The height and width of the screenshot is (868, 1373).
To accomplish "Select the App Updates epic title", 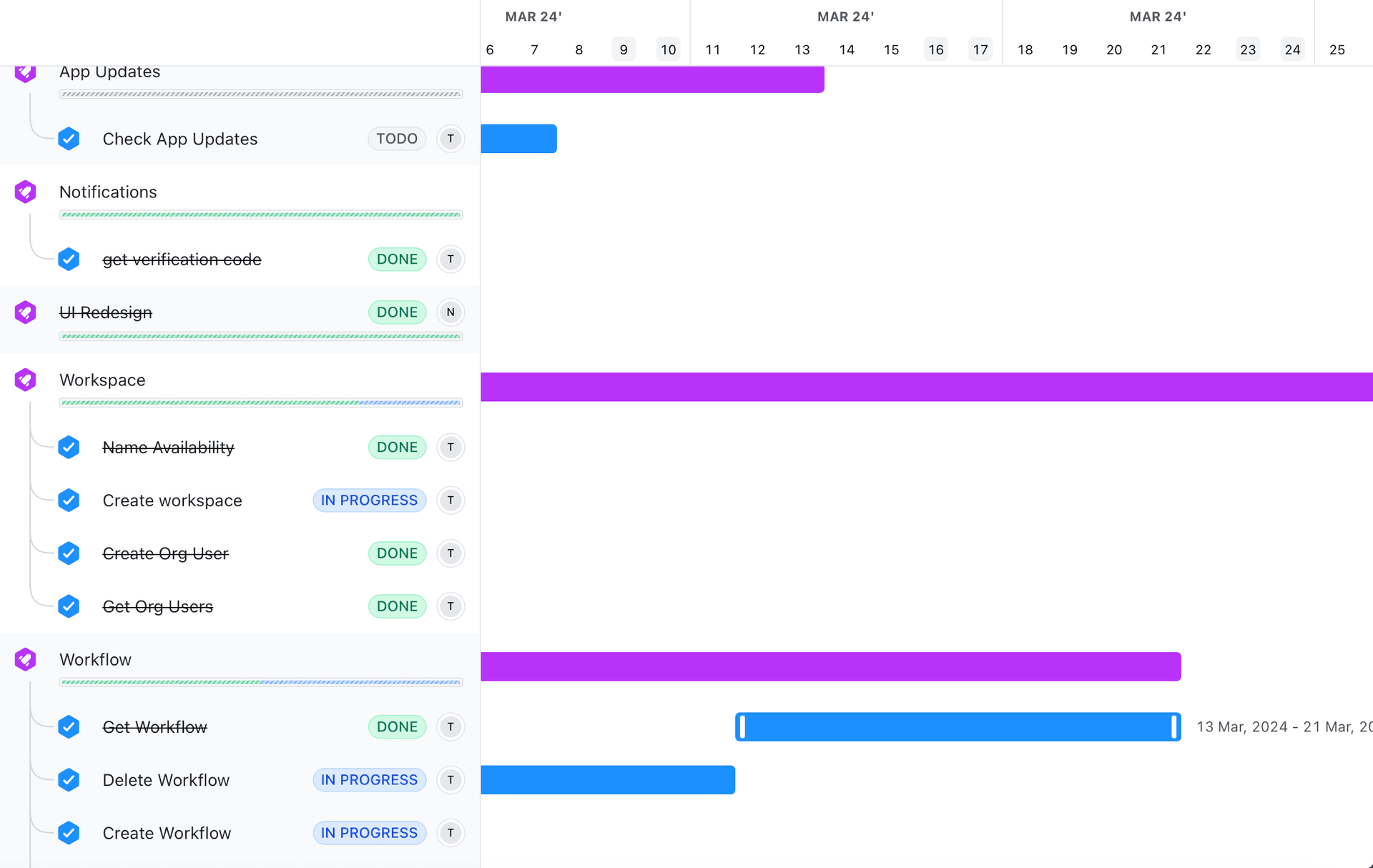I will [109, 72].
